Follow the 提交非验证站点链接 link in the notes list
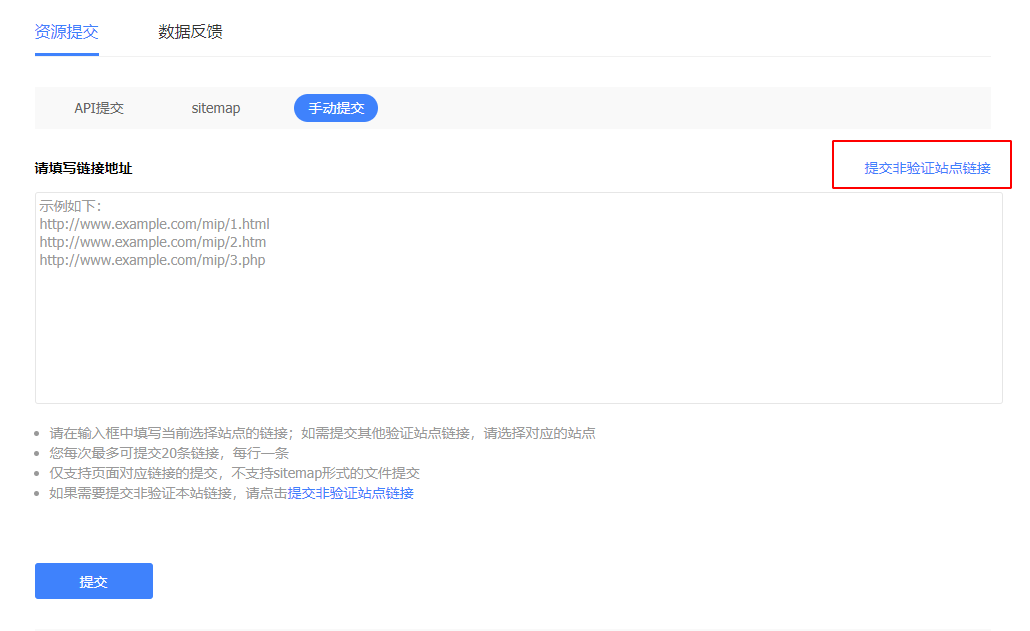This screenshot has width=1030, height=631. click(x=350, y=493)
